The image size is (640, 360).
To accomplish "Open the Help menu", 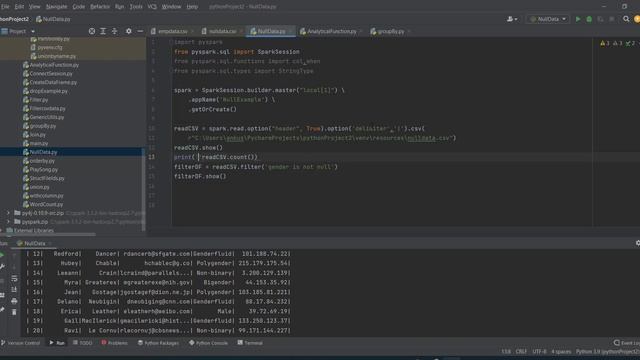I will [192, 7].
